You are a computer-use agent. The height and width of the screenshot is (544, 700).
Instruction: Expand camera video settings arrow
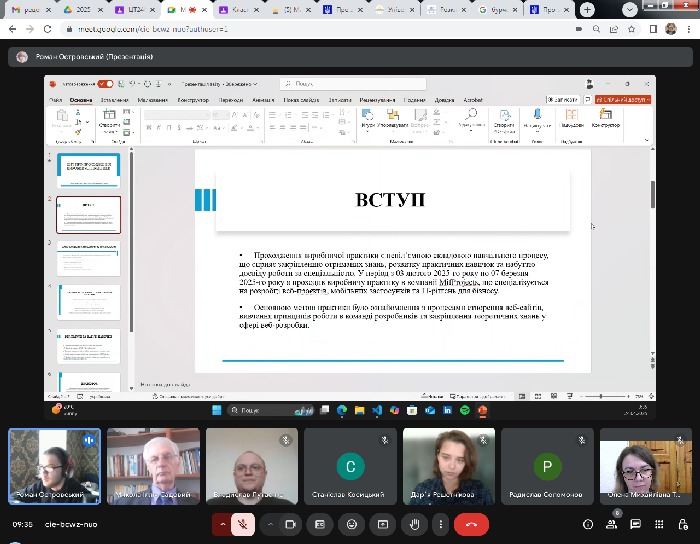[270, 524]
